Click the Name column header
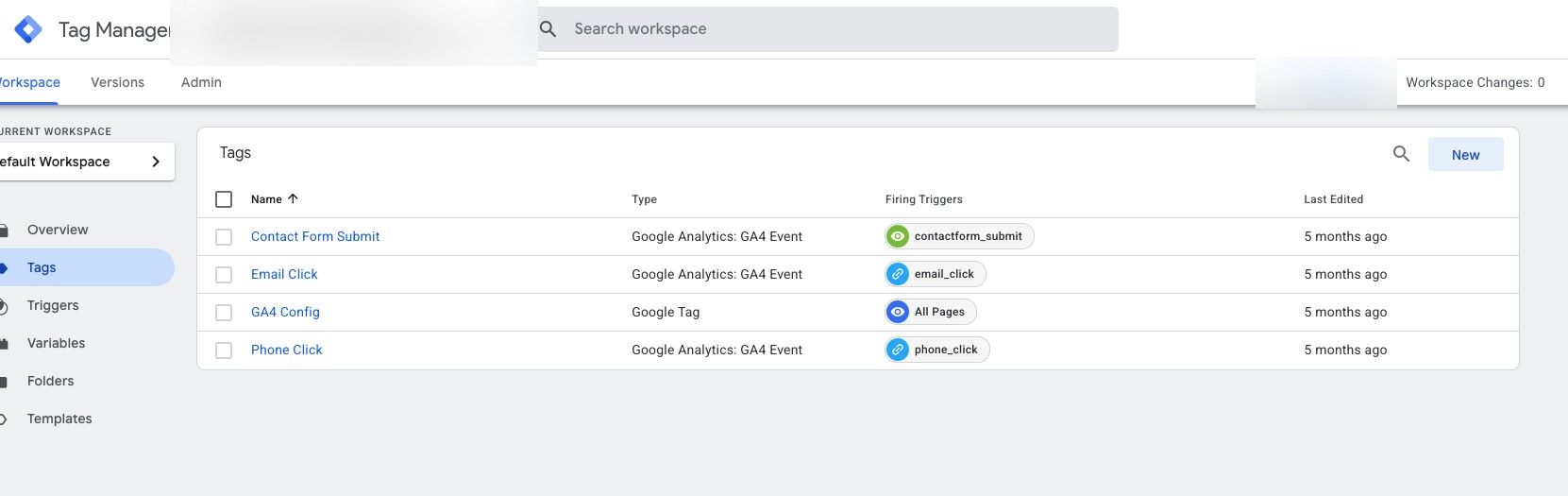The width and height of the screenshot is (1568, 496). 266,199
